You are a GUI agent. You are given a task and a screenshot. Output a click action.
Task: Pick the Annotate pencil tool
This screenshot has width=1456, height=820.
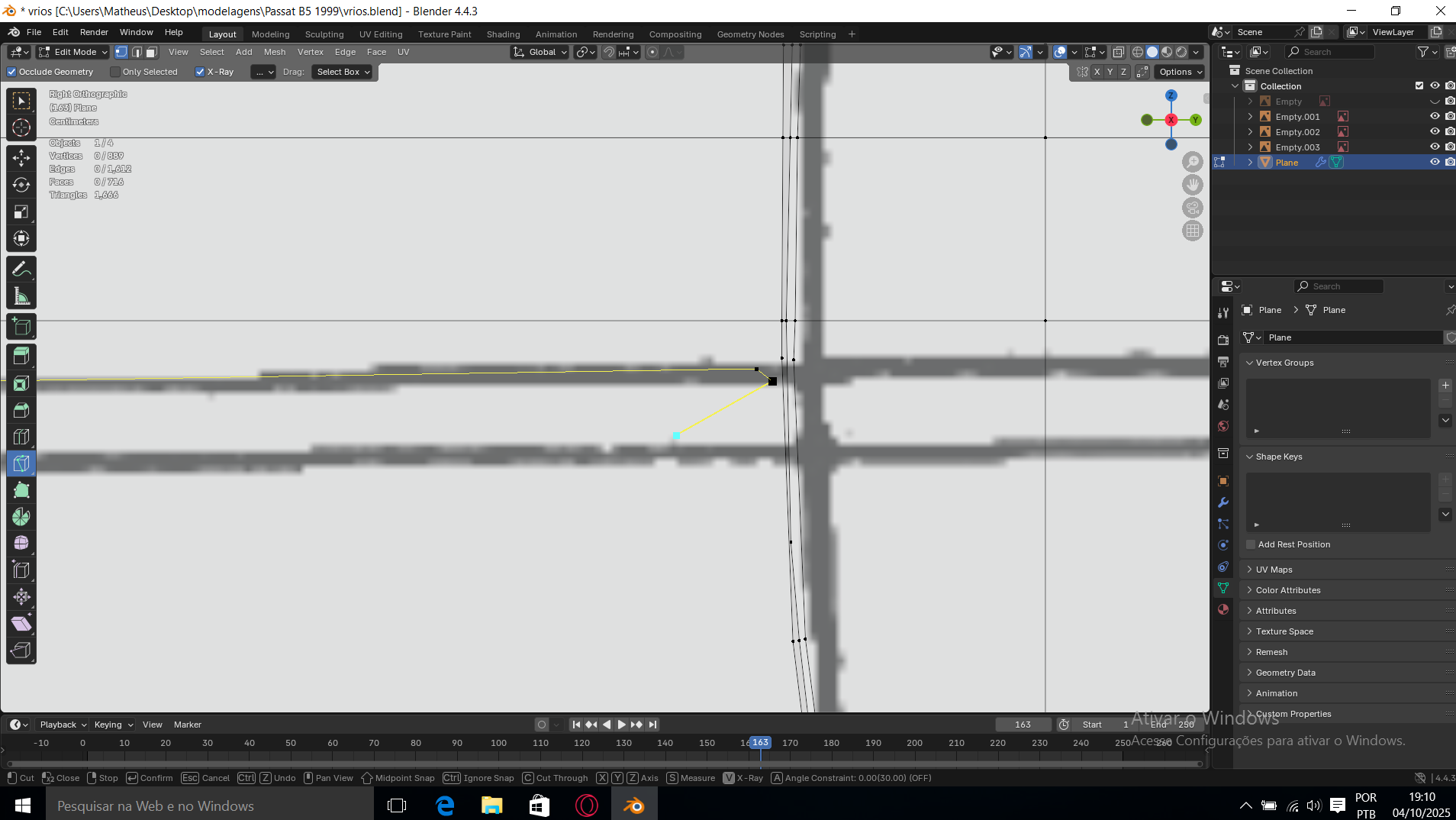pos(21,269)
